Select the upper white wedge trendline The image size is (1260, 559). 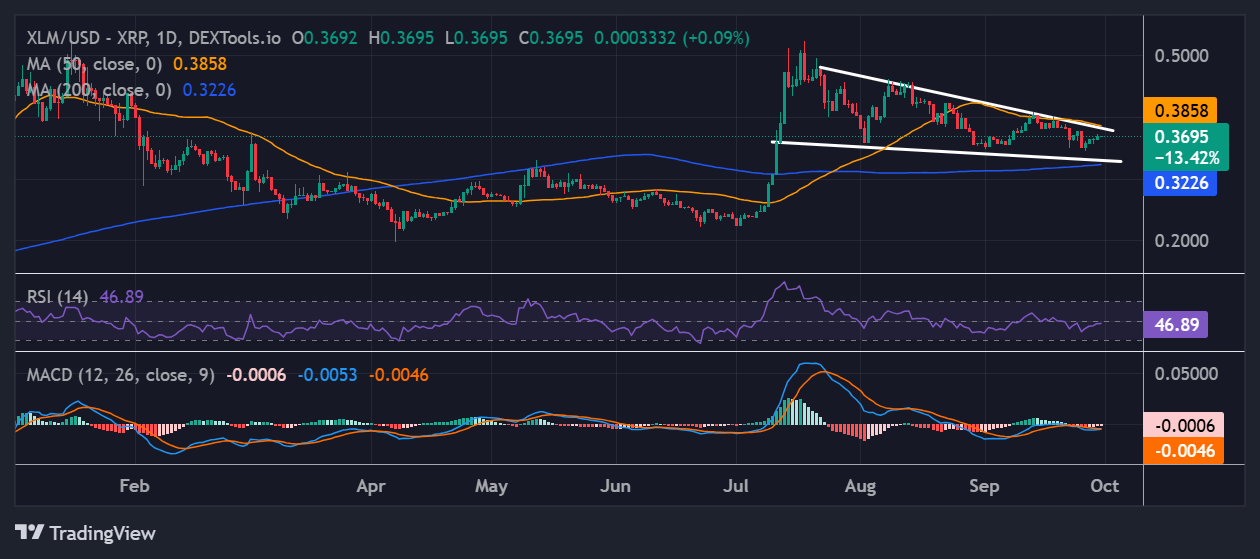(x=960, y=97)
